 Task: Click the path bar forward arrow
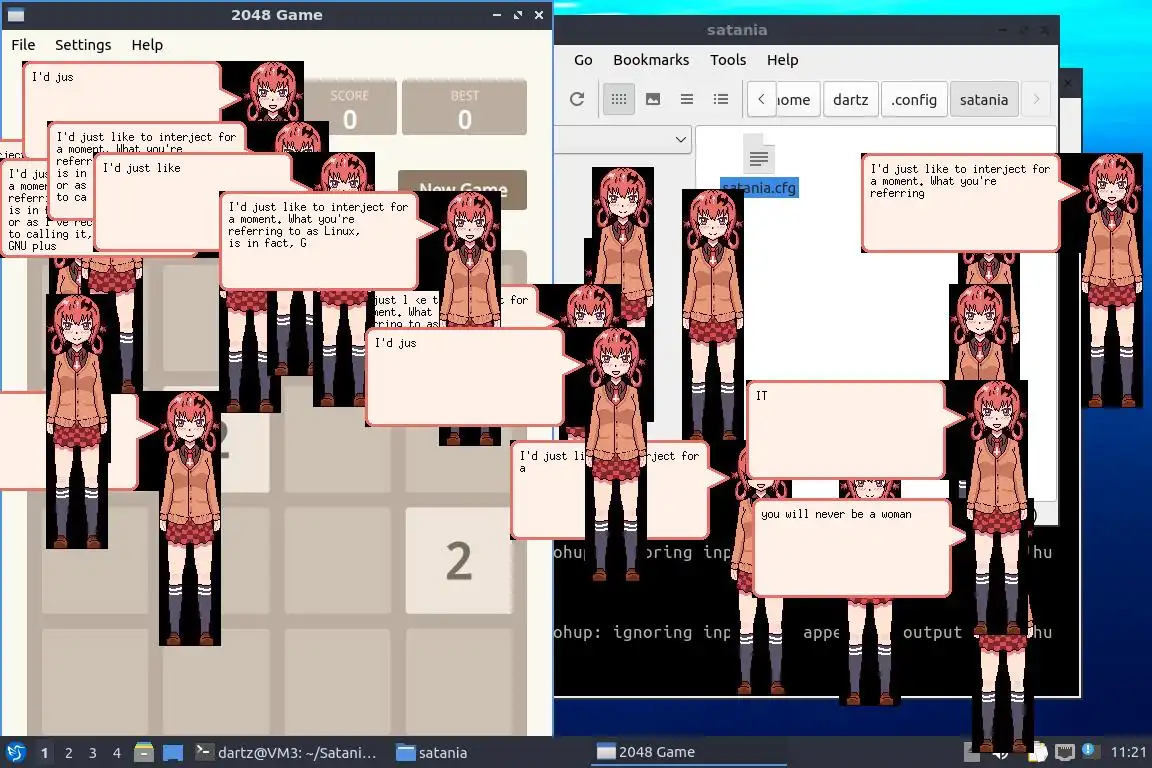1036,99
